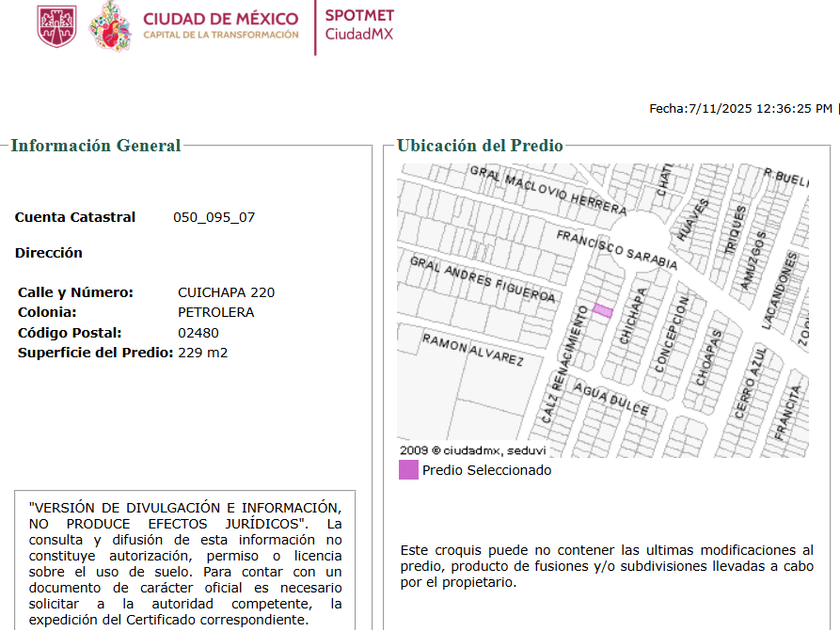Viewport: 840px width, 630px height.
Task: Click the CHOAPAS street label on map
Action: (x=708, y=358)
